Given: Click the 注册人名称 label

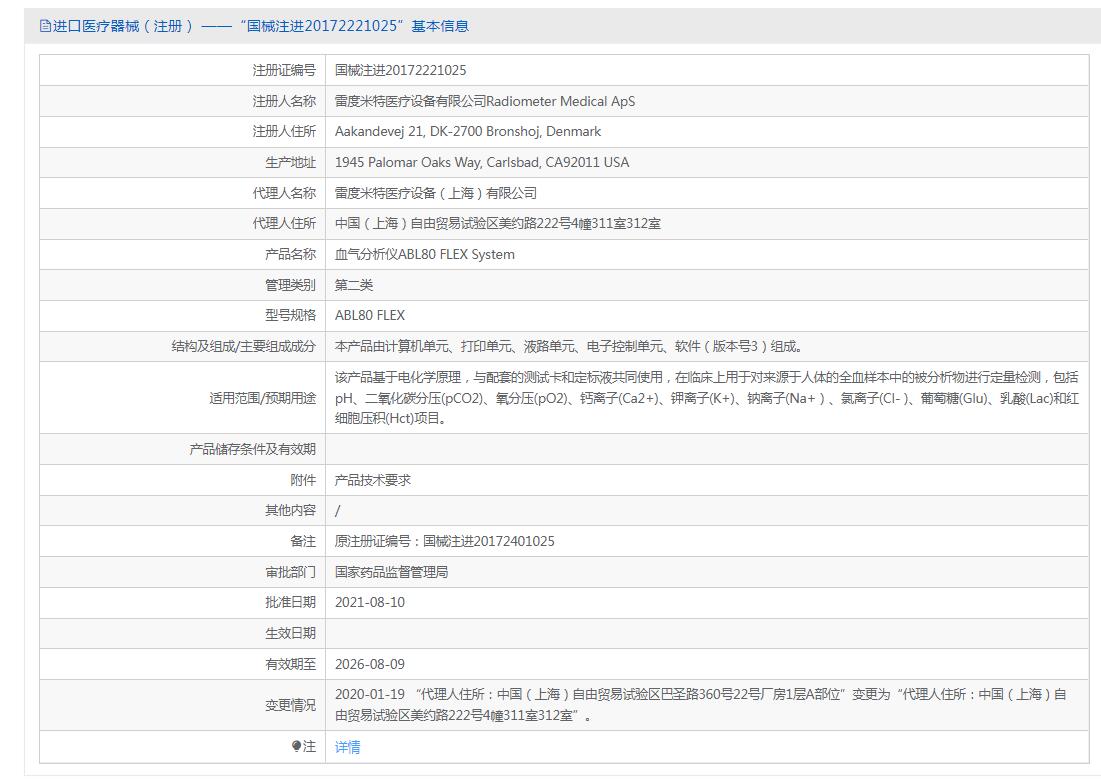Looking at the screenshot, I should [284, 101].
